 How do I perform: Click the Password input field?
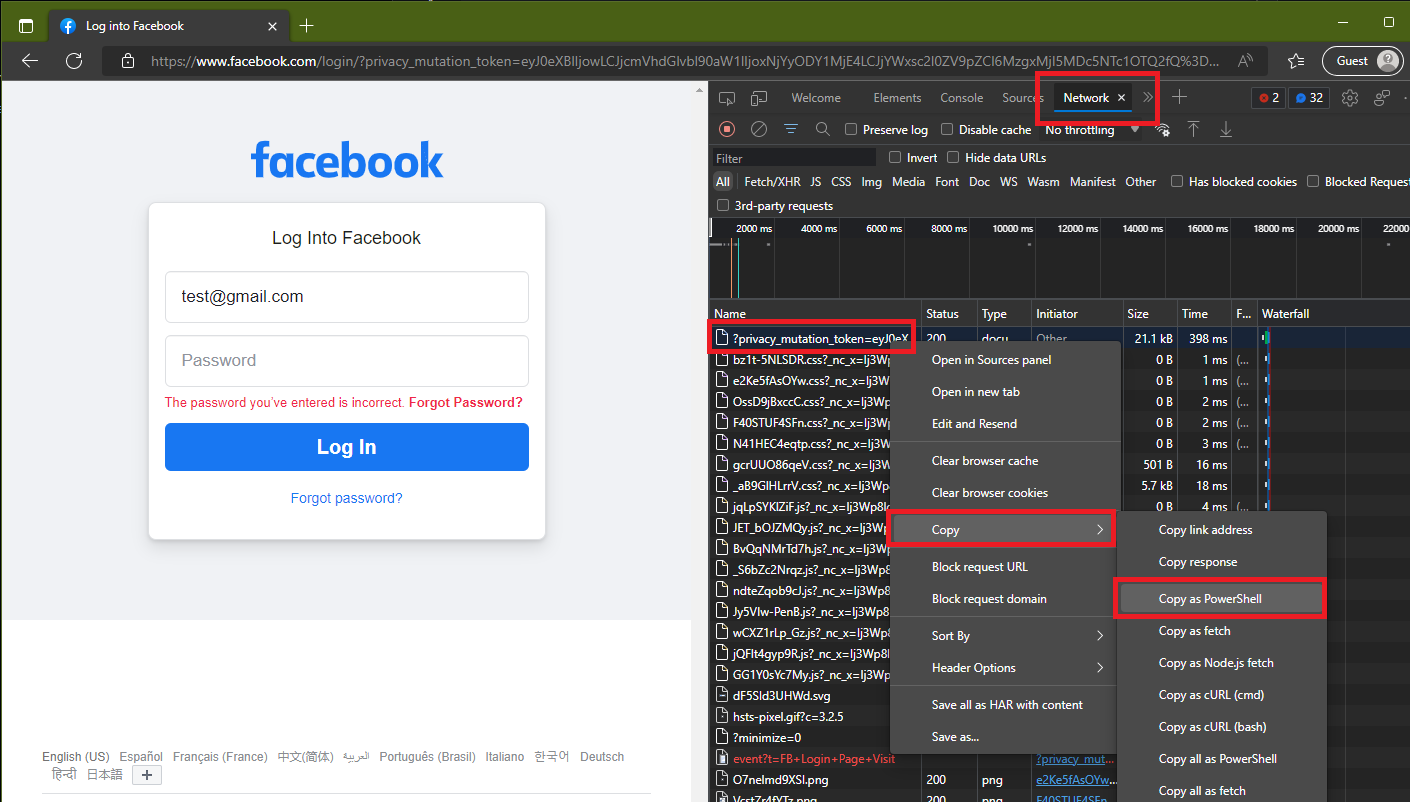tap(347, 361)
